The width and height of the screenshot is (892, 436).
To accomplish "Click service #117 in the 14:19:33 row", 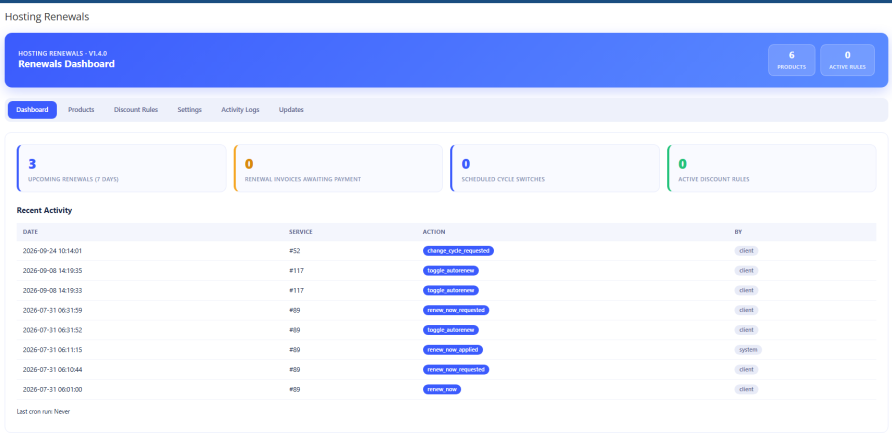I will 296,290.
